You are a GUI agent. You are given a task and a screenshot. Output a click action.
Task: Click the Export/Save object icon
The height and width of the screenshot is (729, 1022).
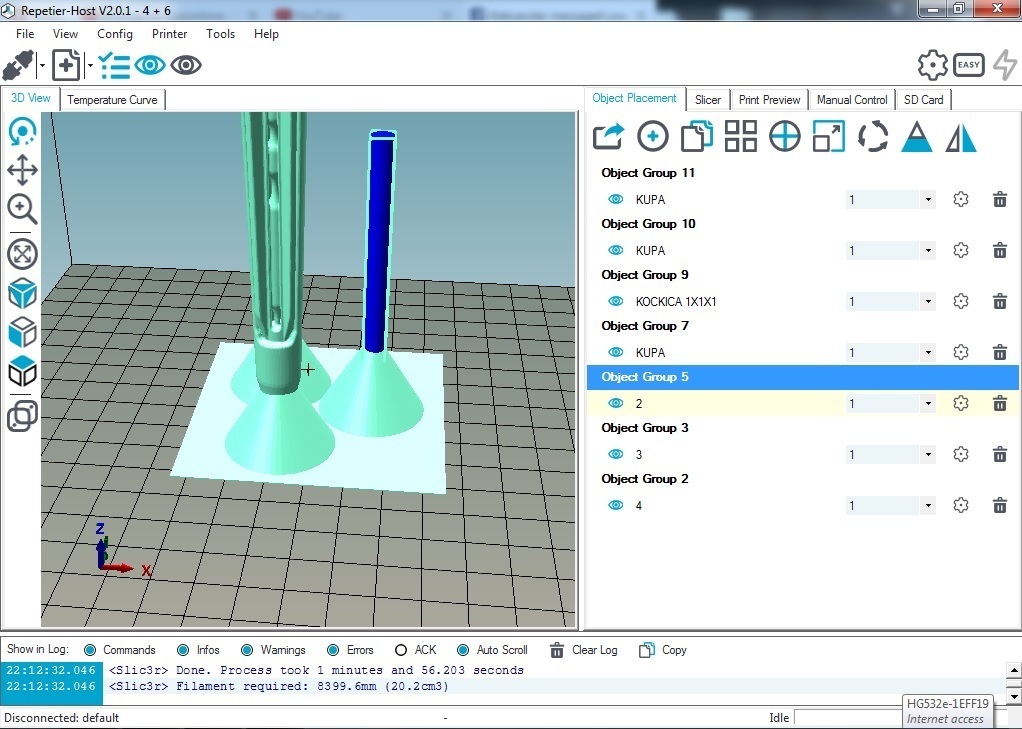[608, 137]
